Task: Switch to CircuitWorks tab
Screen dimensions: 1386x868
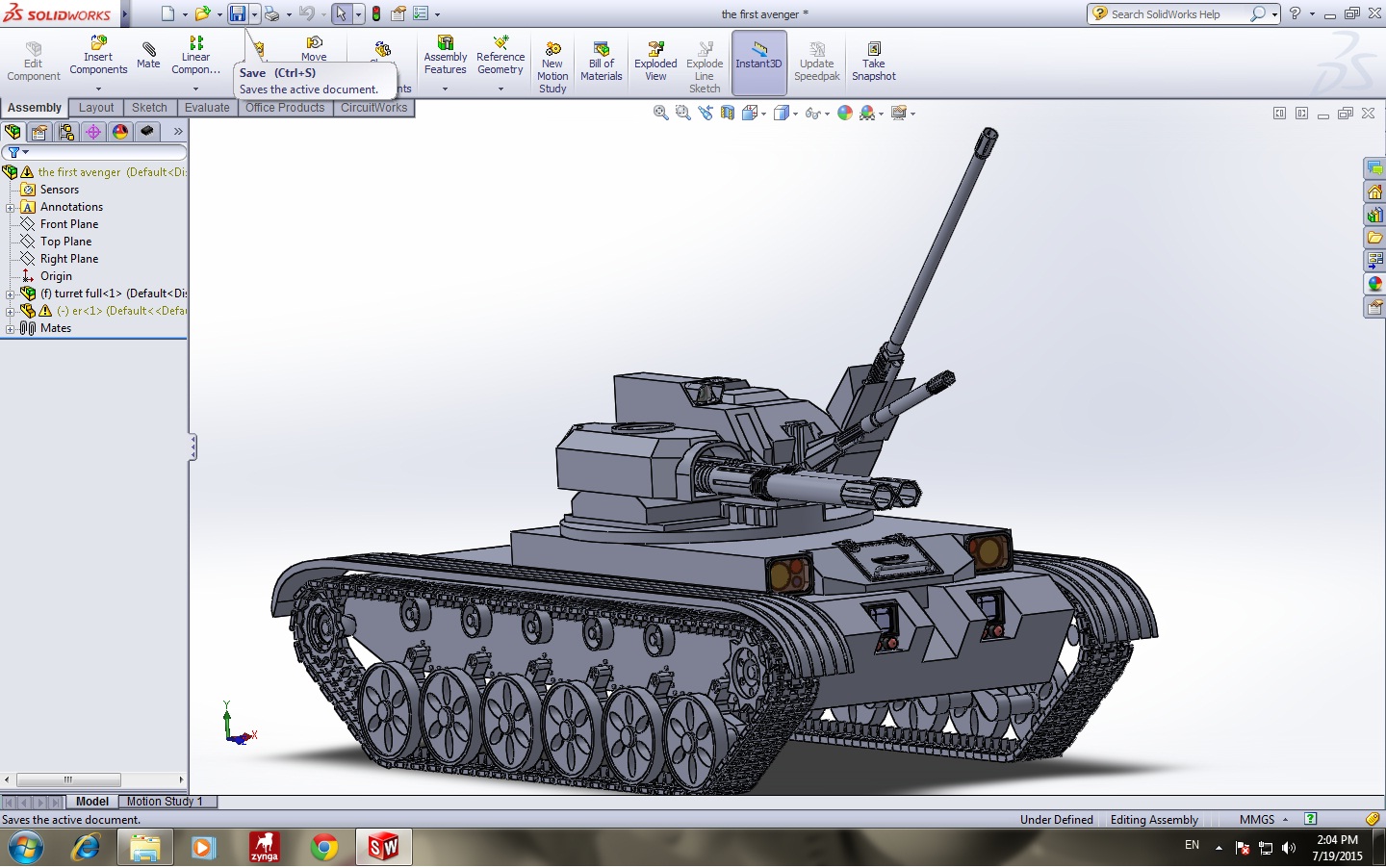Action: point(373,108)
